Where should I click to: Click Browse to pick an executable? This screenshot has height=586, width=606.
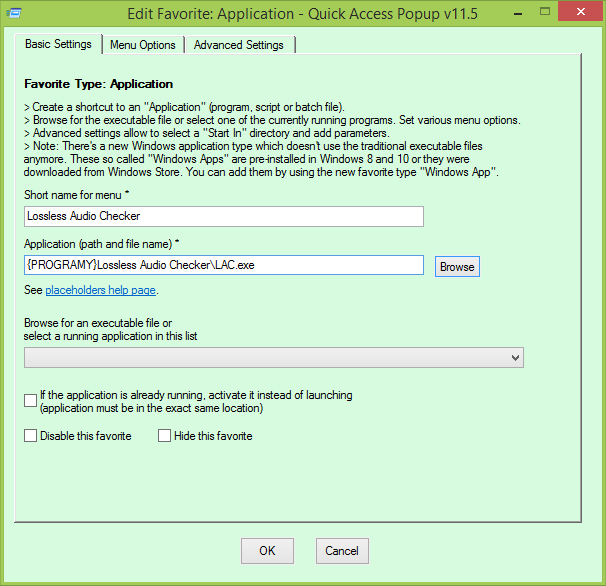coord(457,267)
